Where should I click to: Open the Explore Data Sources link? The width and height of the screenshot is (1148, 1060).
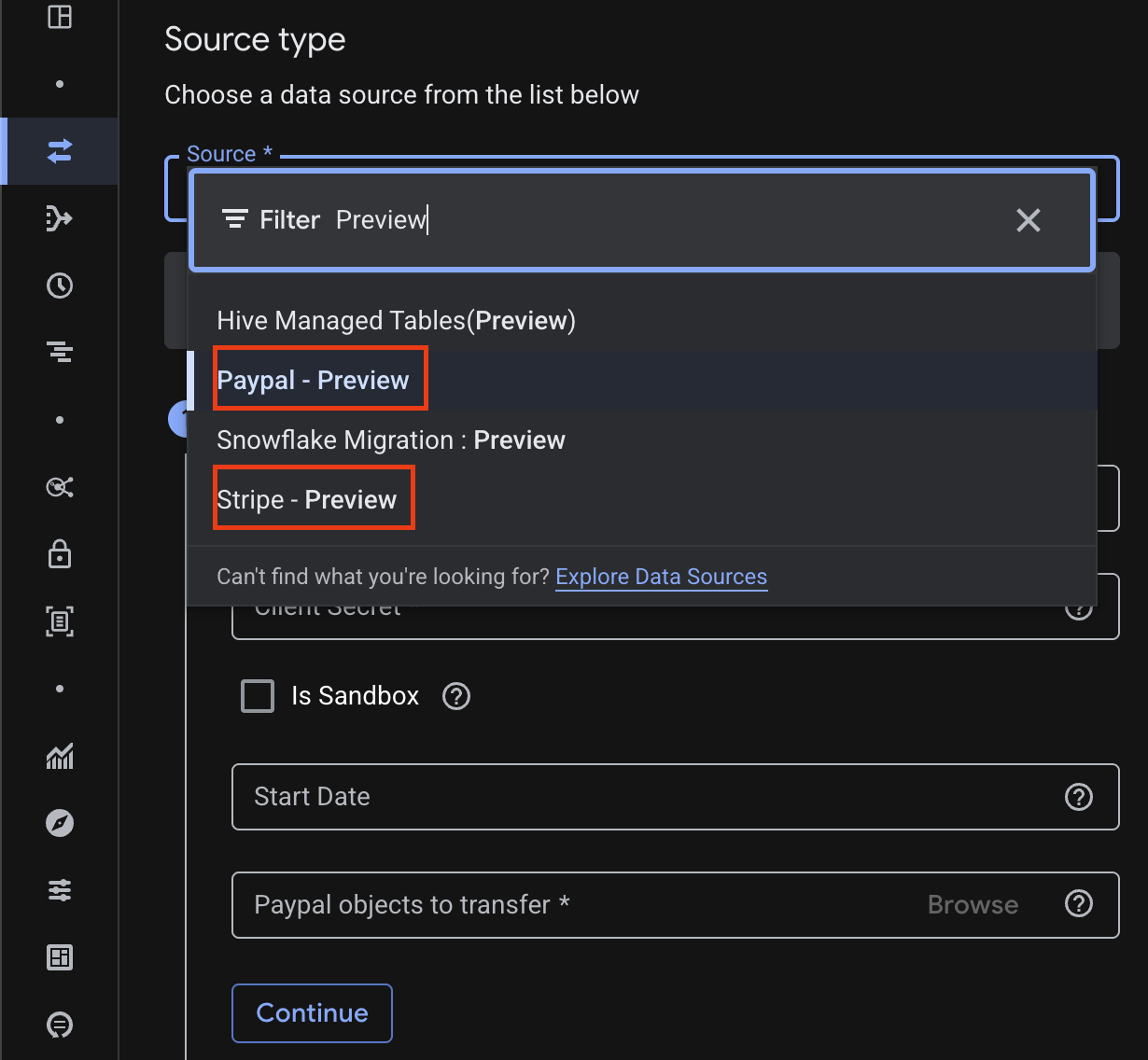[x=661, y=577]
